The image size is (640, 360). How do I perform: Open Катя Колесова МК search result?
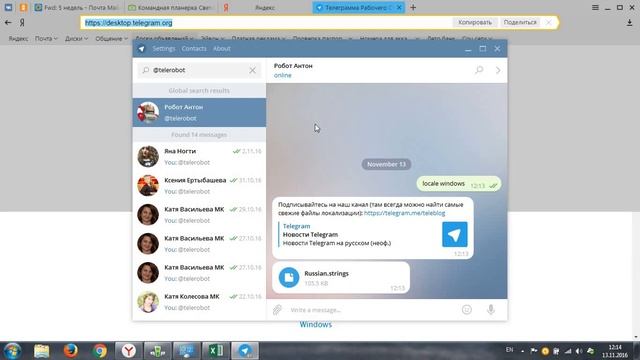(199, 302)
